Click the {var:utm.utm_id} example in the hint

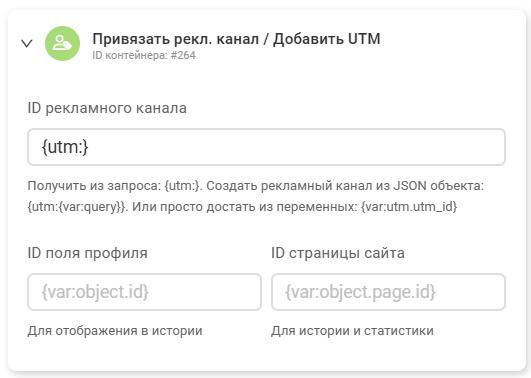(x=409, y=207)
